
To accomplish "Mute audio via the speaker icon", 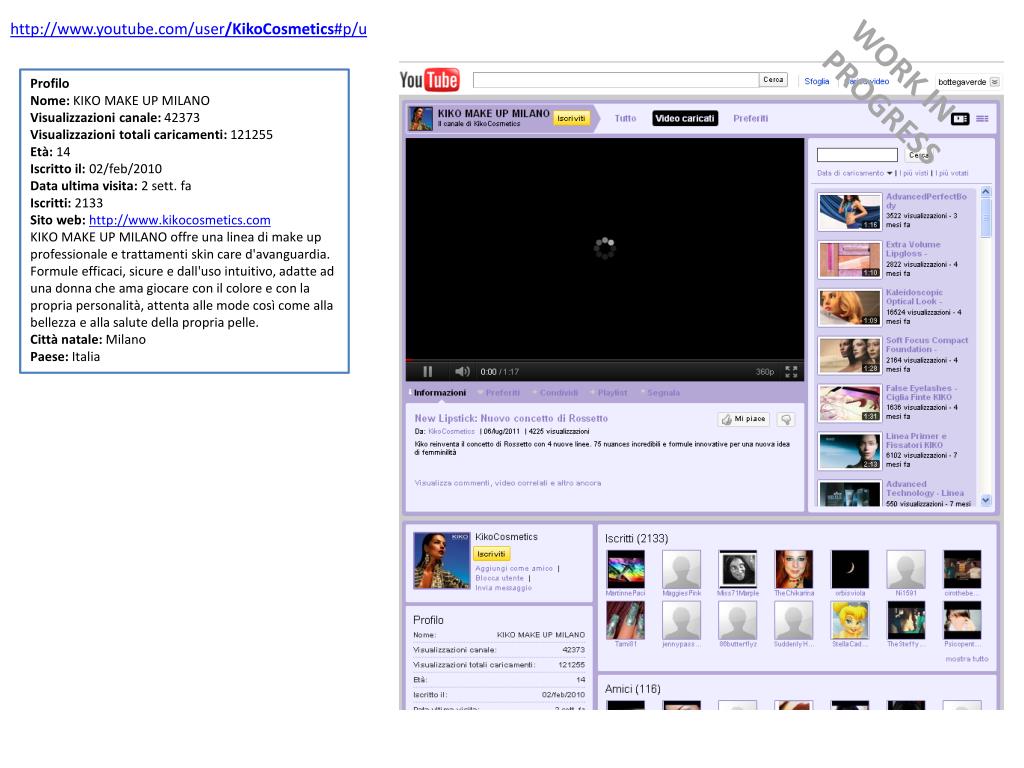I will (x=462, y=372).
